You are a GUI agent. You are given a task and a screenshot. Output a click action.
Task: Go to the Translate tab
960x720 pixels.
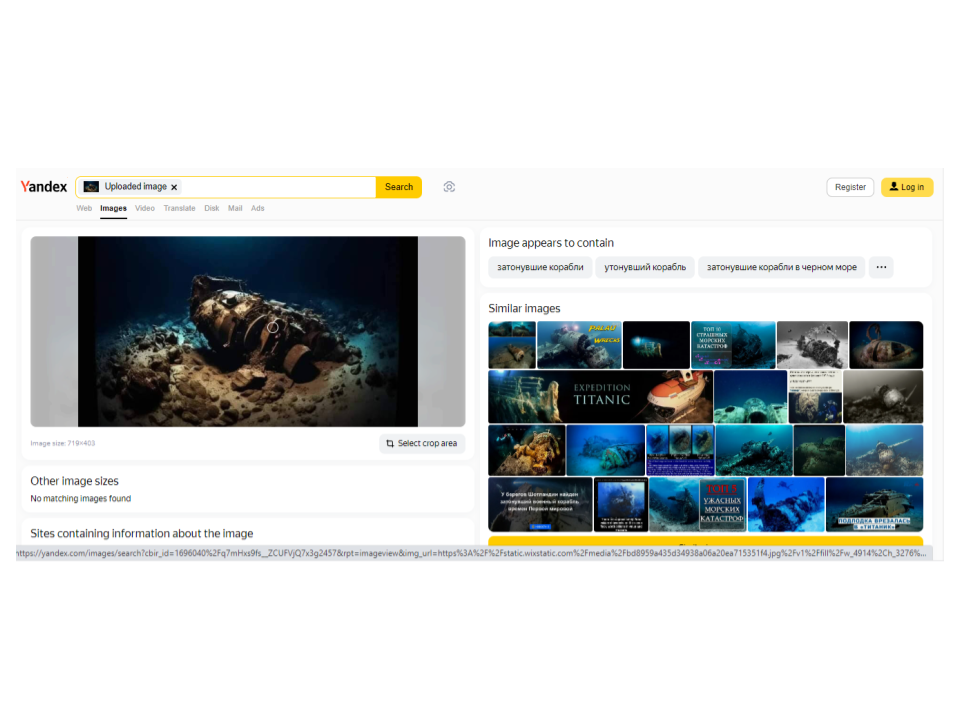point(180,208)
